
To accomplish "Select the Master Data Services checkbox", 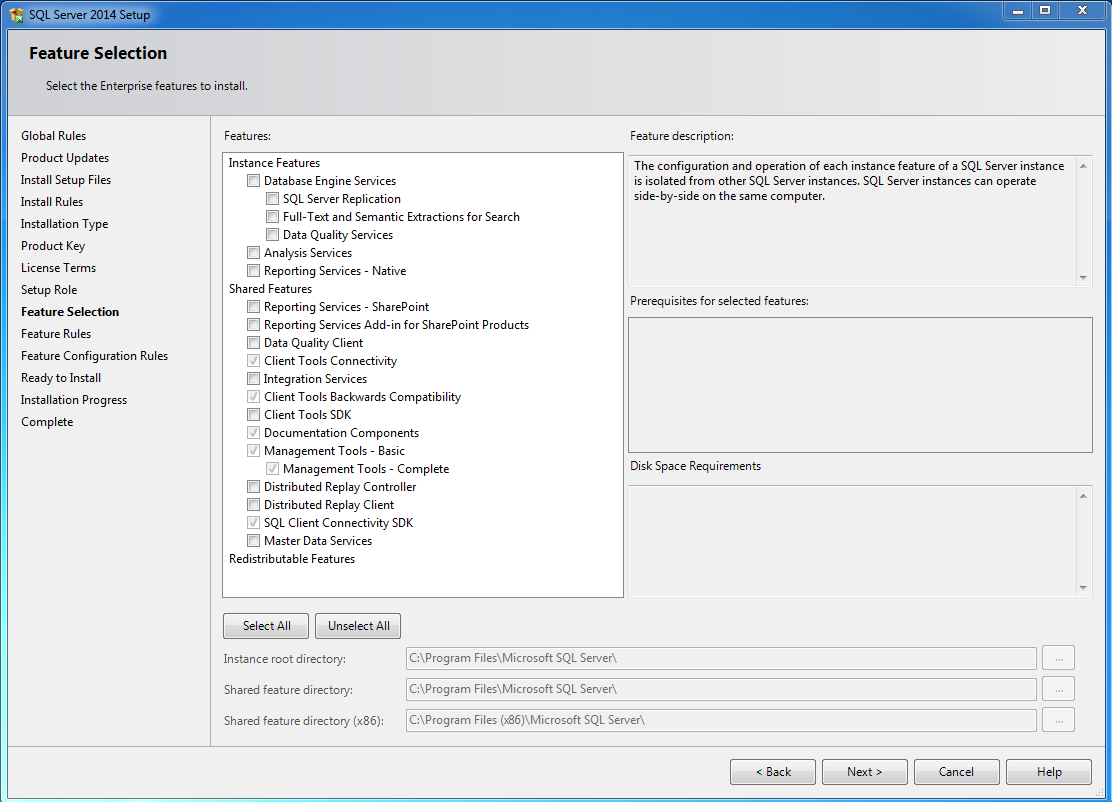I will click(254, 541).
